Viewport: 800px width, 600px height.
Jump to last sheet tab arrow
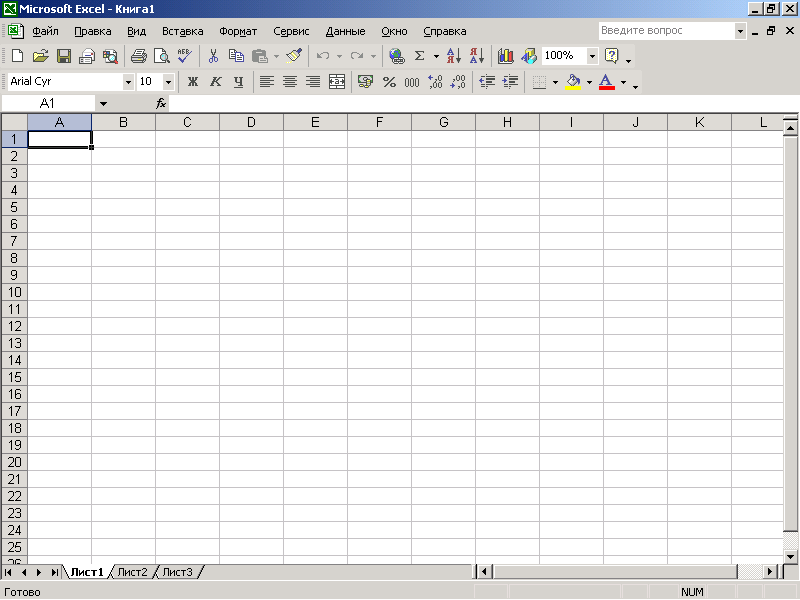[x=54, y=572]
